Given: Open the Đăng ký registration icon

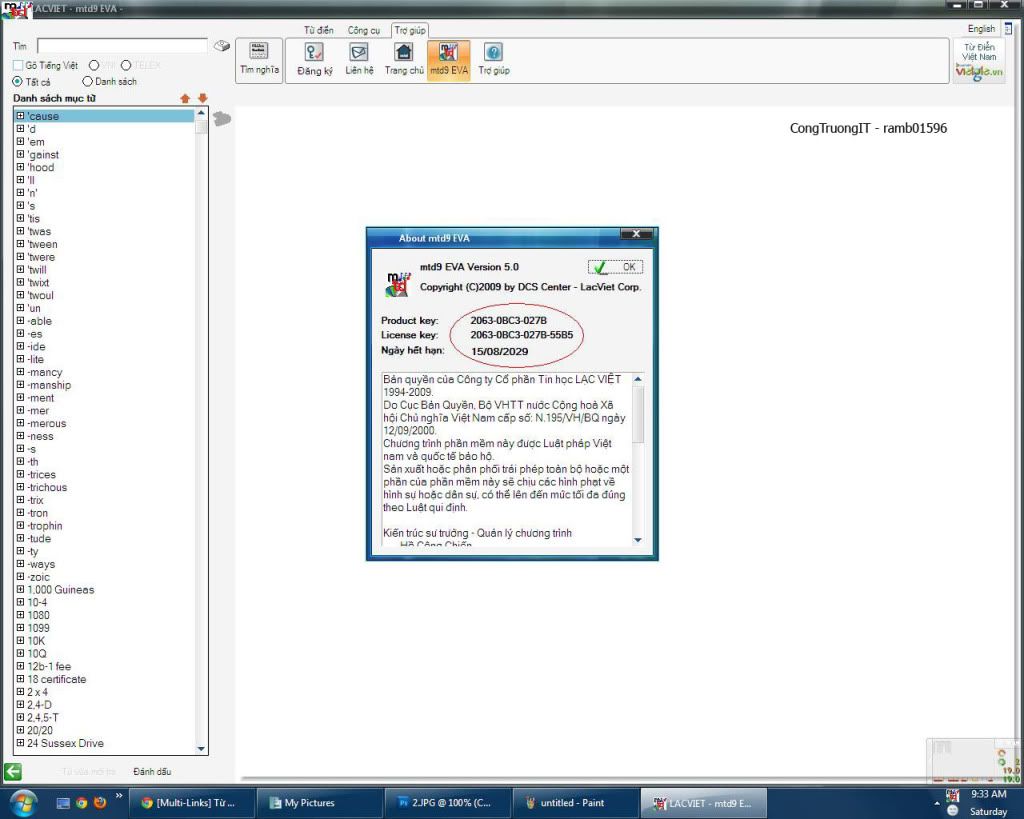Looking at the screenshot, I should (315, 59).
